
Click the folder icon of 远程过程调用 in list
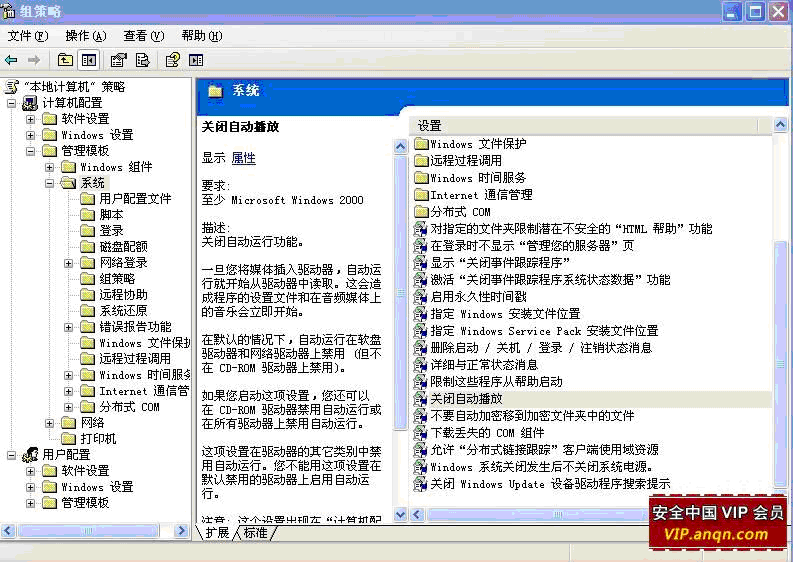click(421, 161)
